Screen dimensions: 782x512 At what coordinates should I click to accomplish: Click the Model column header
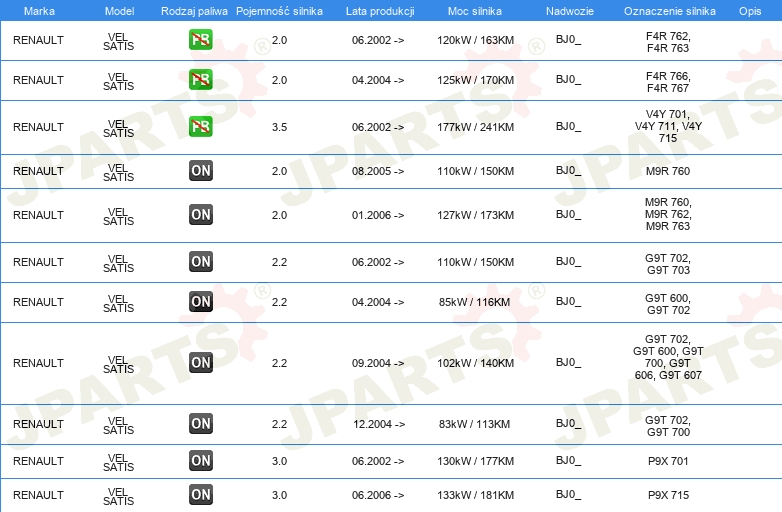tap(120, 11)
